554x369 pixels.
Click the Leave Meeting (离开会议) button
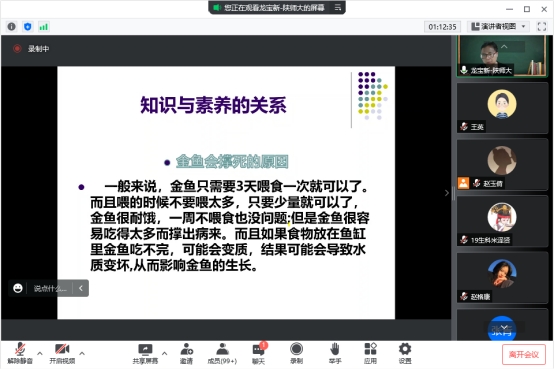524,354
